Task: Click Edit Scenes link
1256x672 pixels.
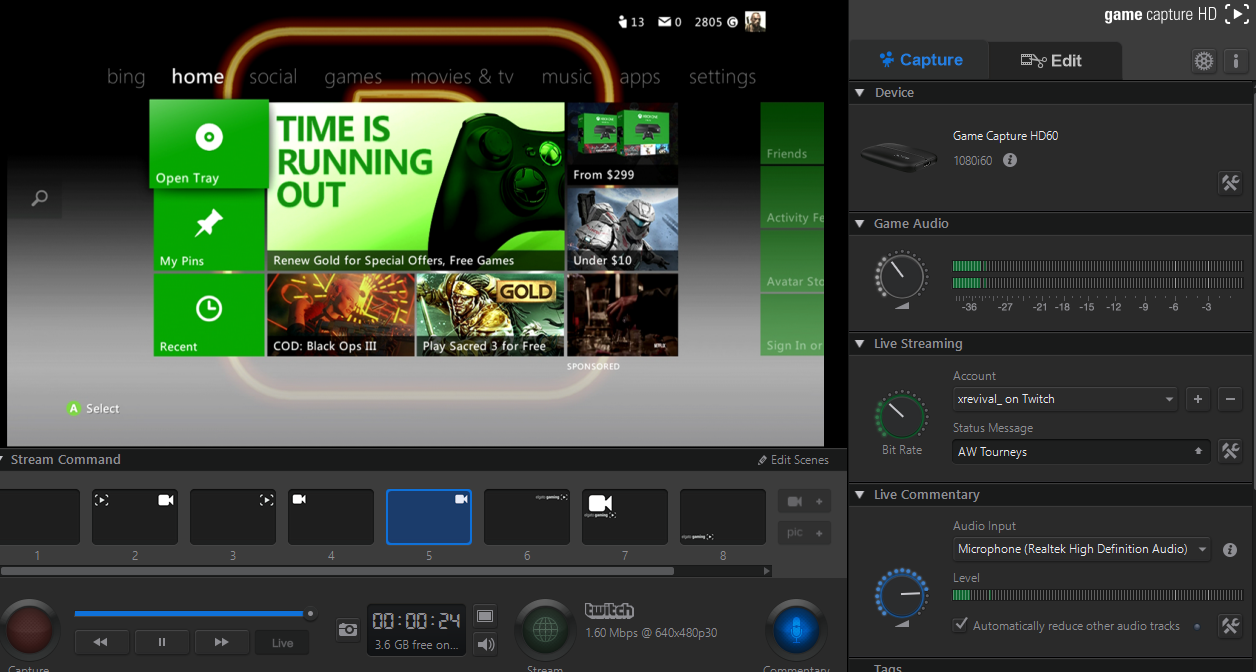Action: 793,460
